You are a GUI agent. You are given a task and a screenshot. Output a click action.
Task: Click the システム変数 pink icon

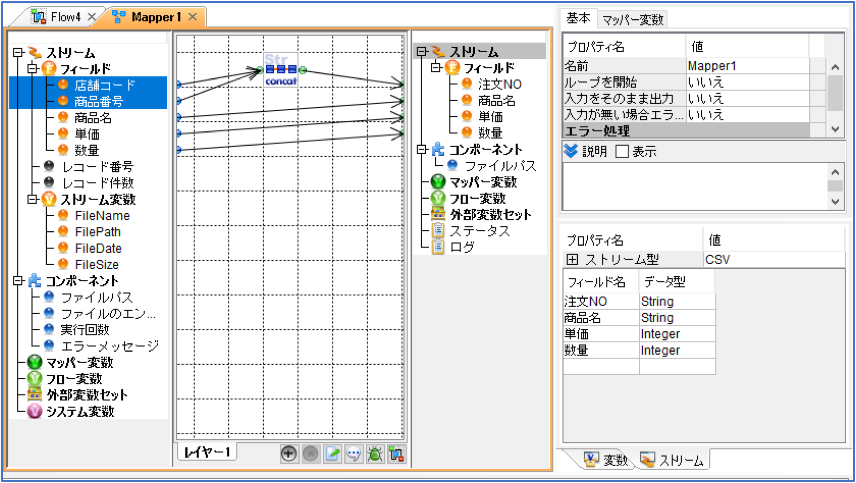pos(34,411)
